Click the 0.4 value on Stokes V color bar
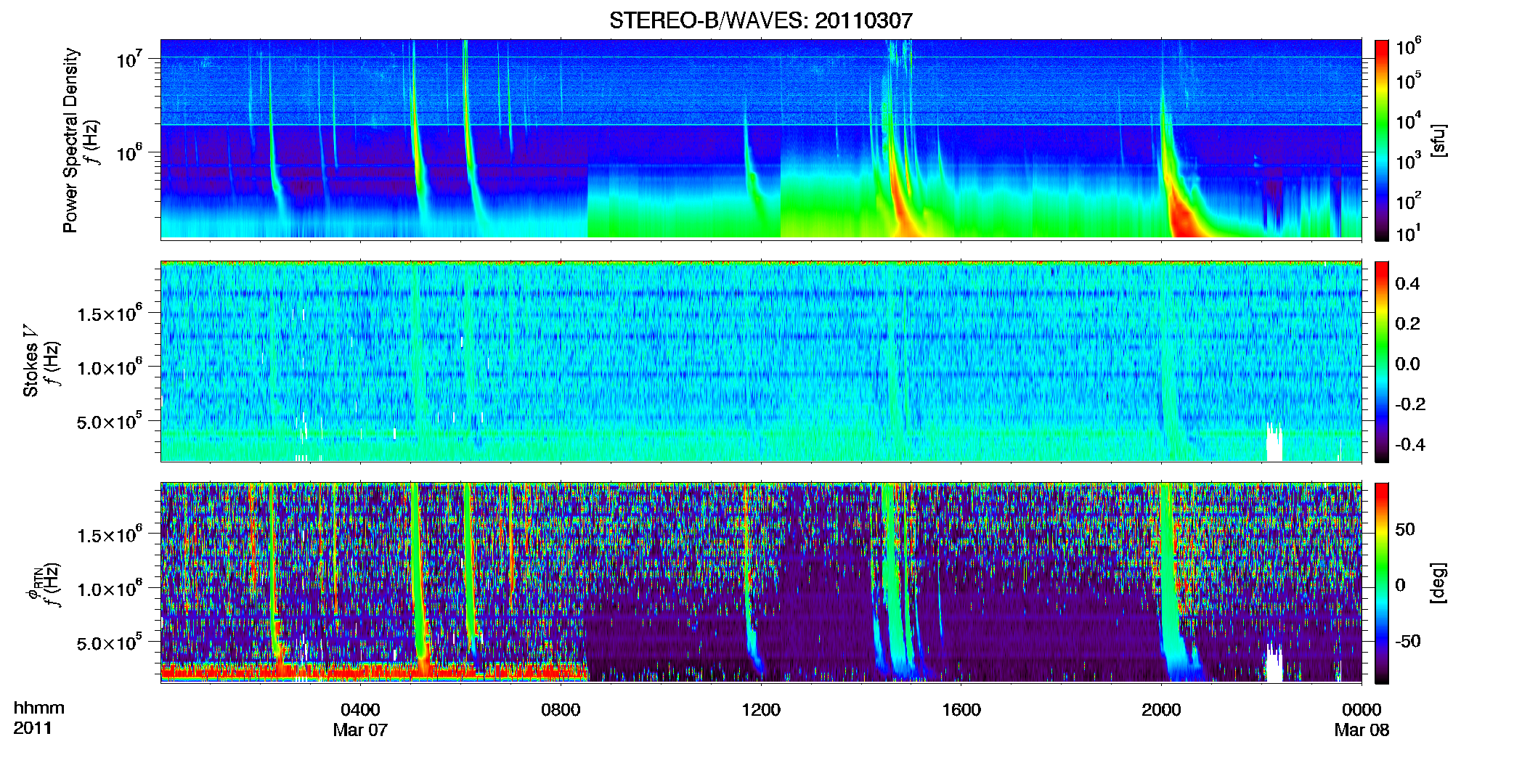This screenshot has height=784, width=1522. pyautogui.click(x=1407, y=284)
